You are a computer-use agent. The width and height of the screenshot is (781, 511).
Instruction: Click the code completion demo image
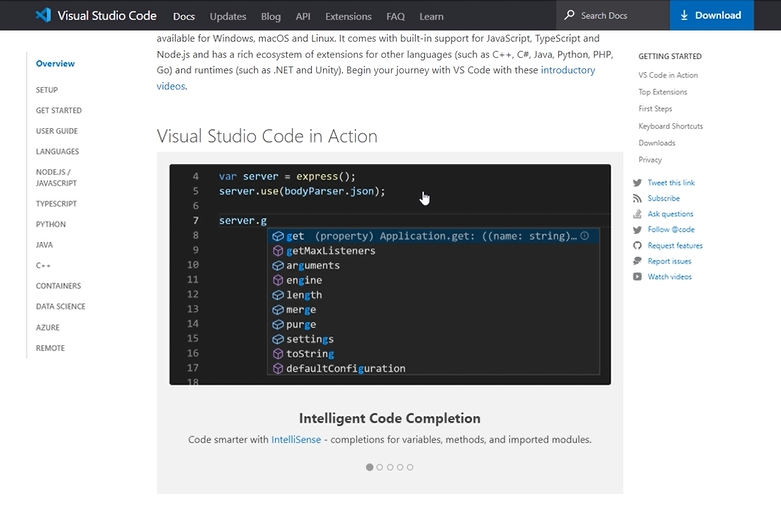[x=389, y=274]
